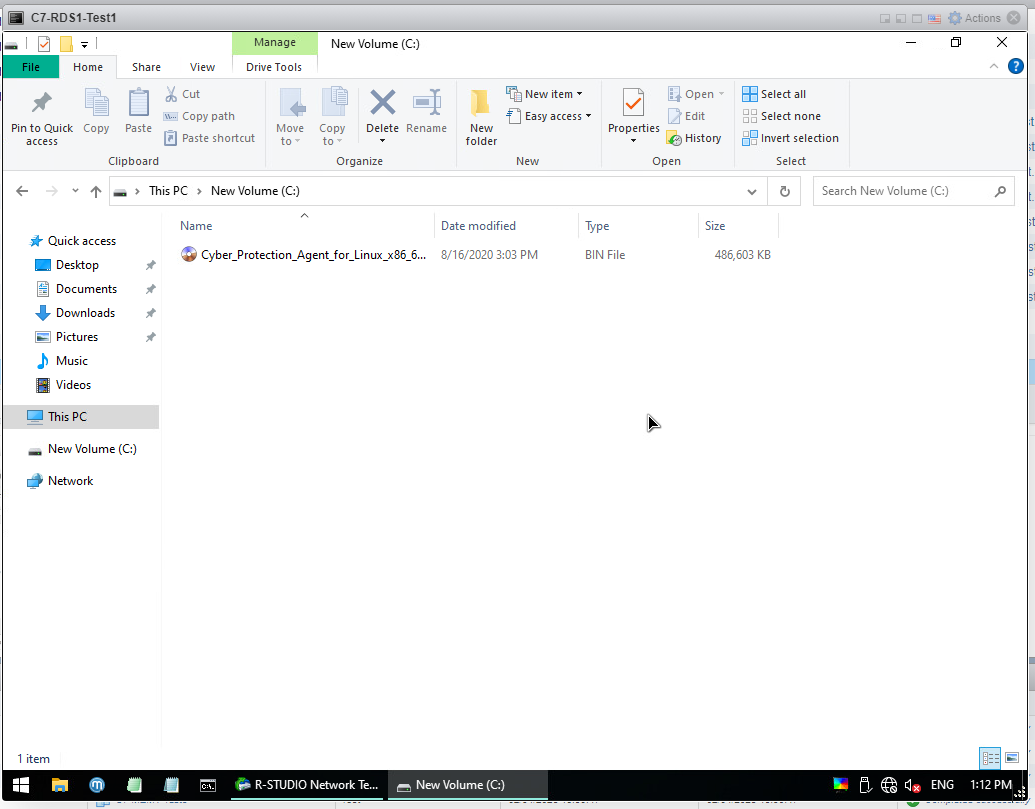The image size is (1035, 809).
Task: Click the Help question mark icon
Action: (x=1015, y=67)
